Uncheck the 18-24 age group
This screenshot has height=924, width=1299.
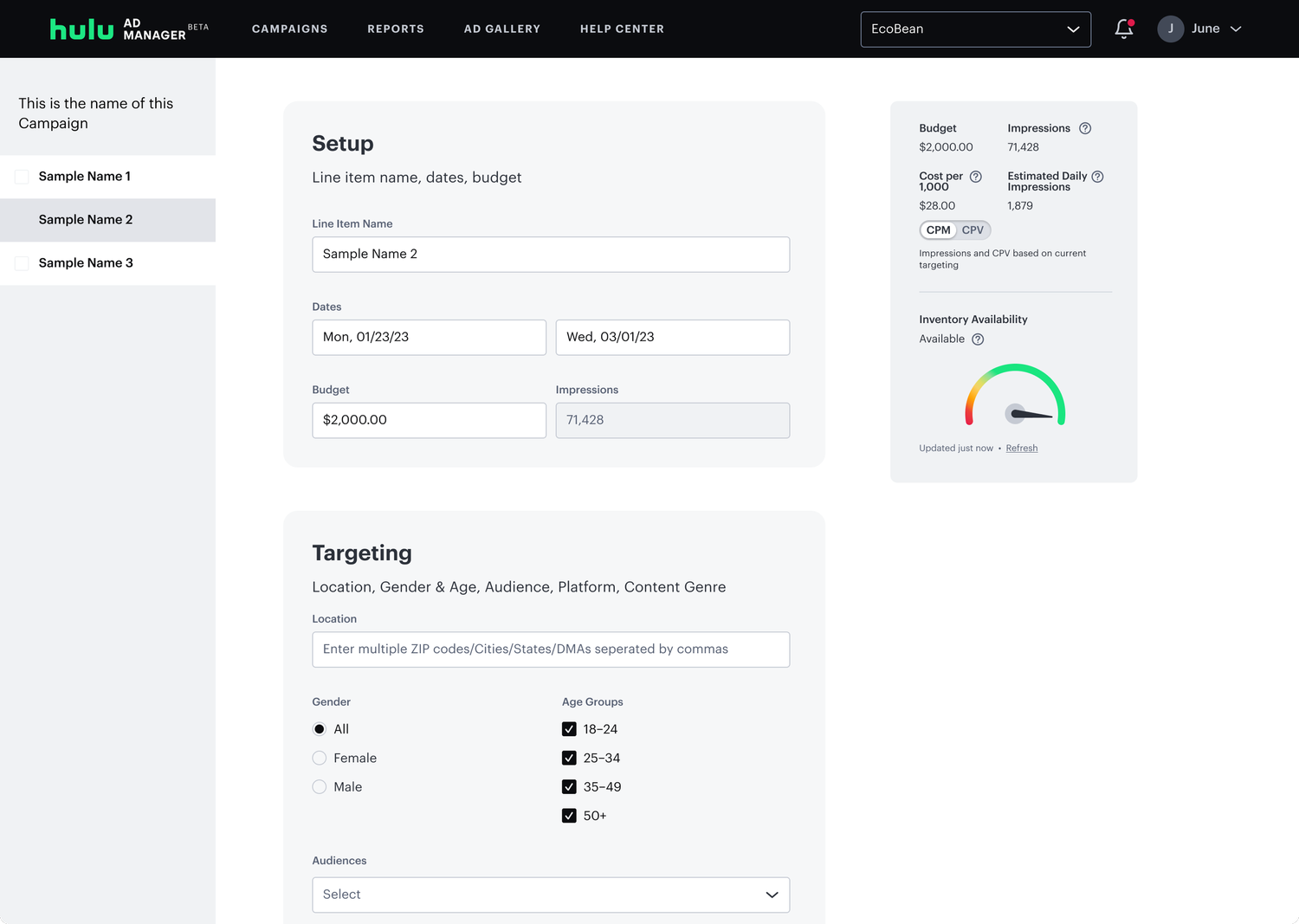tap(569, 729)
